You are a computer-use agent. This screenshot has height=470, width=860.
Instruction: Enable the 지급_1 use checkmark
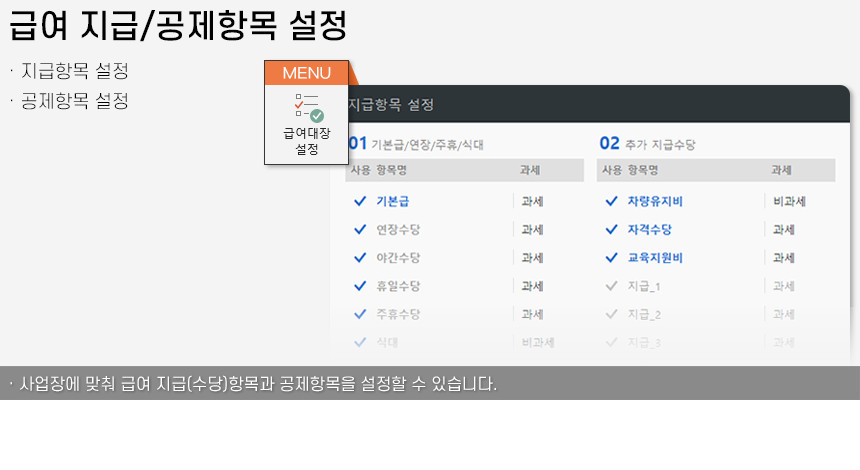tap(611, 286)
